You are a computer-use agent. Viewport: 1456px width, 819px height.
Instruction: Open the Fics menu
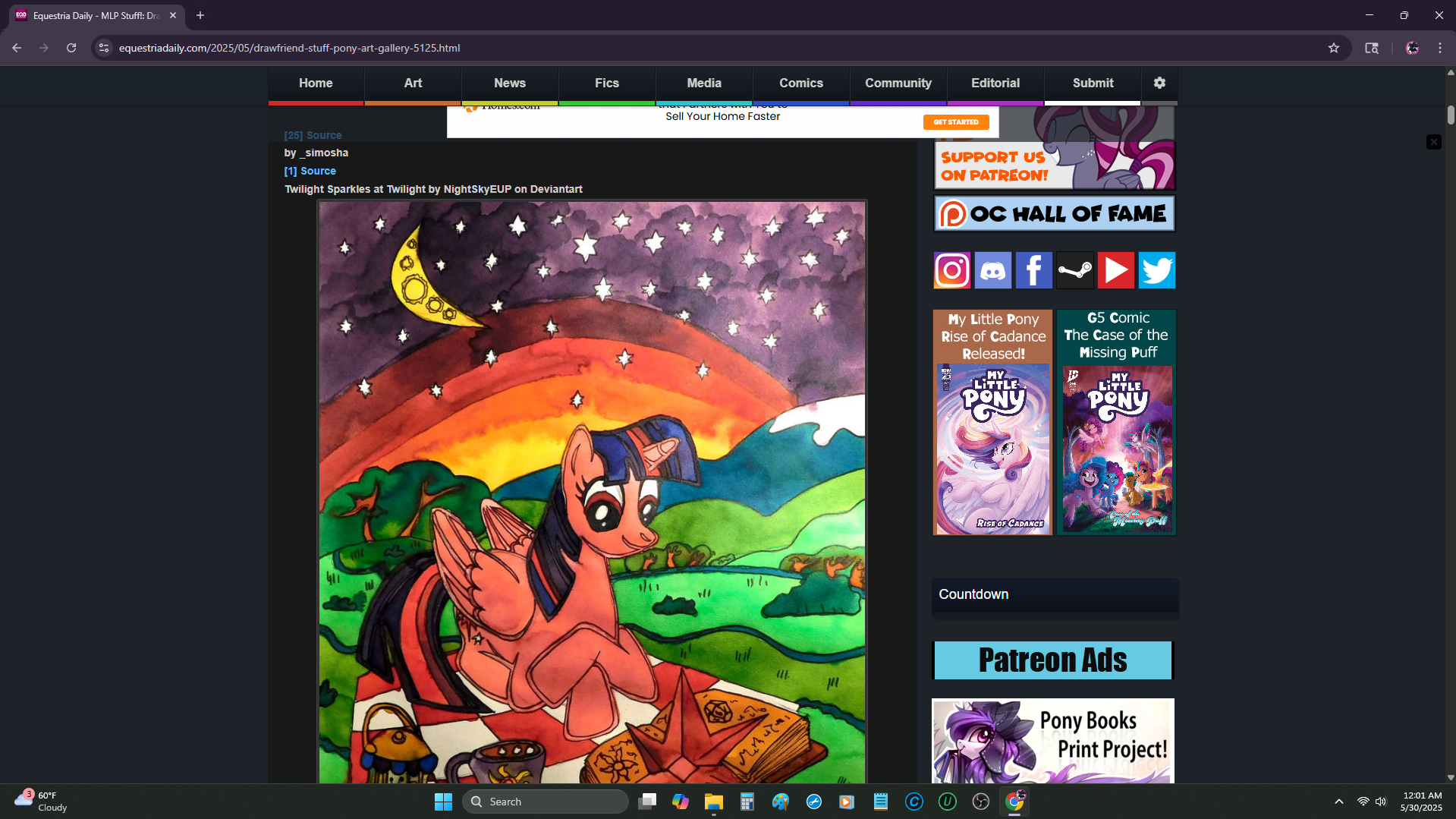[x=607, y=83]
